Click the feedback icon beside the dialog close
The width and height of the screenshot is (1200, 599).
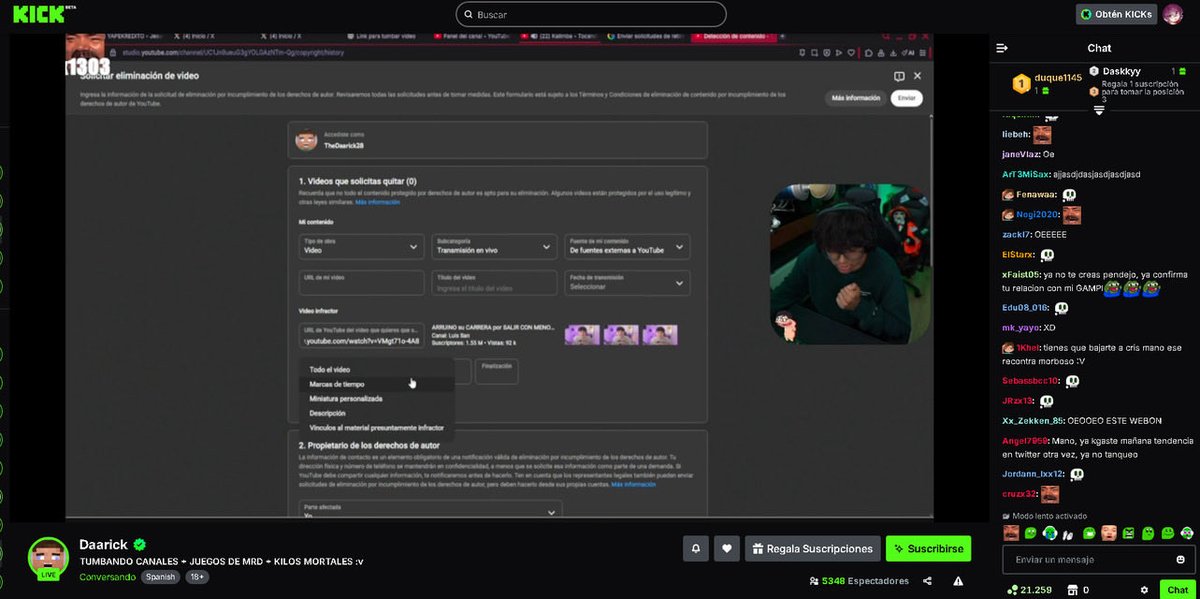899,76
